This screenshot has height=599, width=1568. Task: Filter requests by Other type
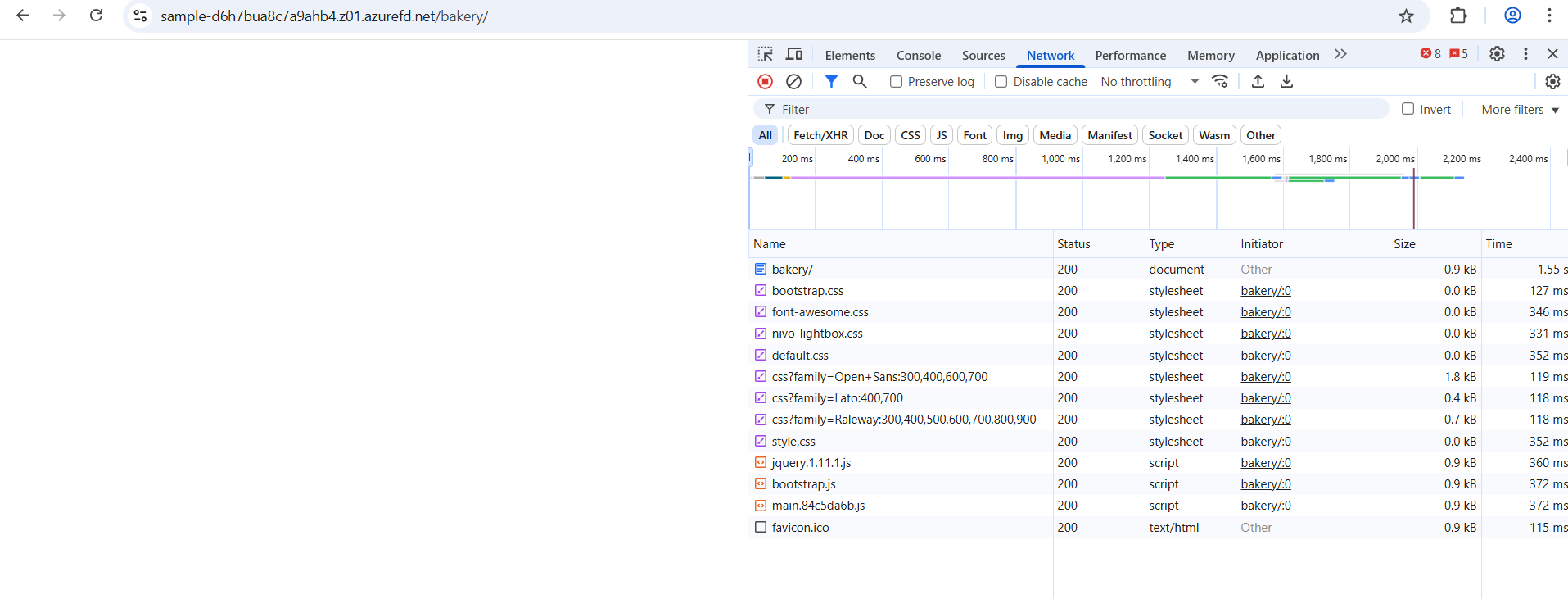[1261, 135]
